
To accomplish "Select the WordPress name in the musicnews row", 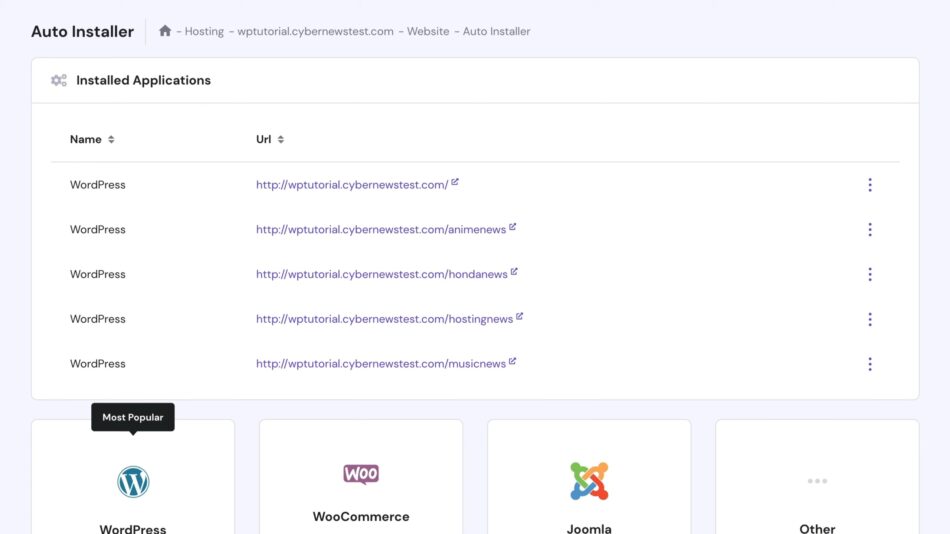I will [x=98, y=364].
